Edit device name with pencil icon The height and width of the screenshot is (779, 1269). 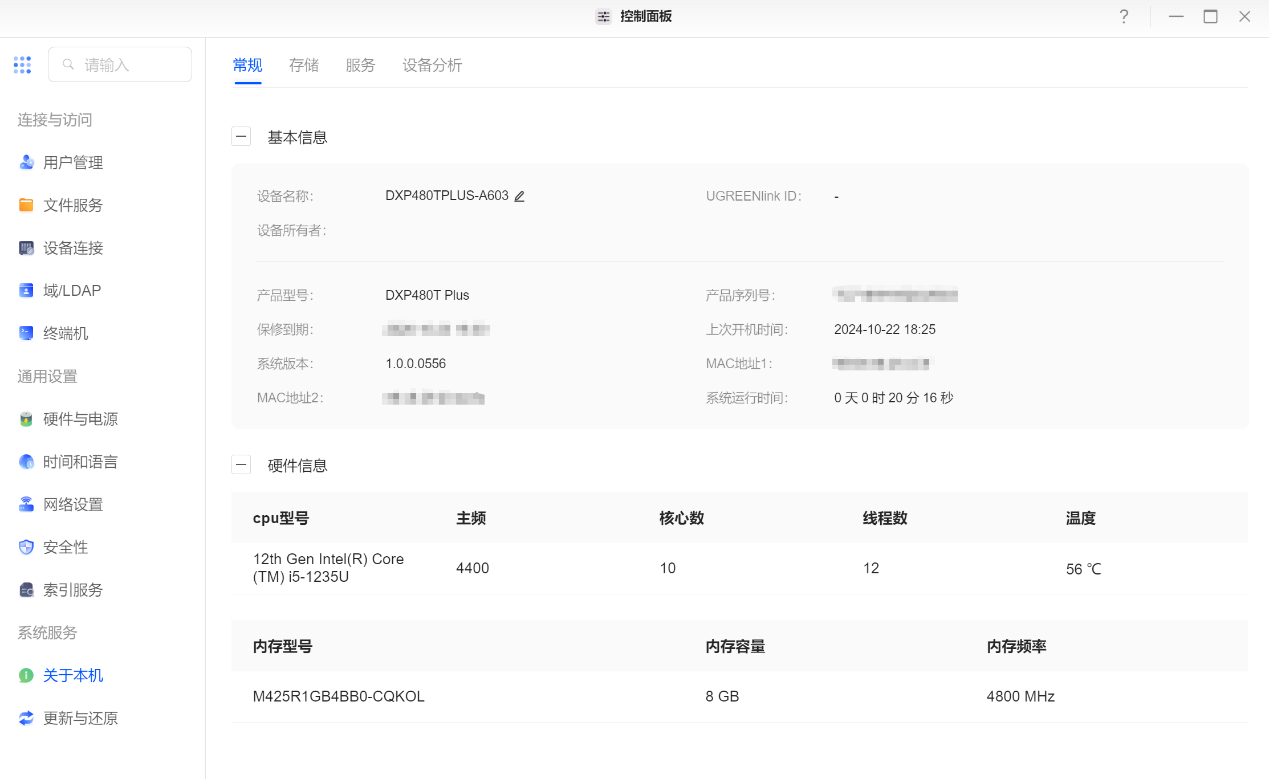519,196
